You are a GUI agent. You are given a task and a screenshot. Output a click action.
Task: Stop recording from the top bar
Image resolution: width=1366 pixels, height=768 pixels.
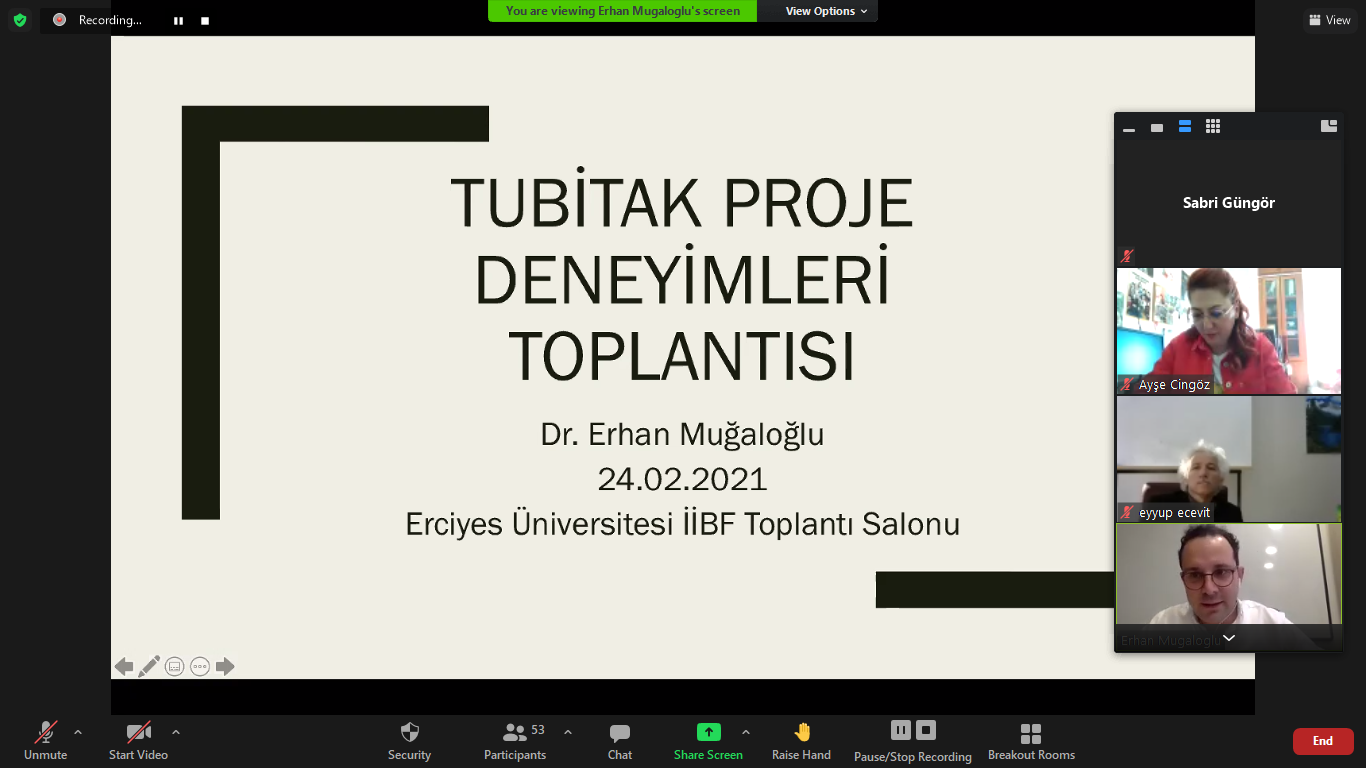(x=205, y=20)
